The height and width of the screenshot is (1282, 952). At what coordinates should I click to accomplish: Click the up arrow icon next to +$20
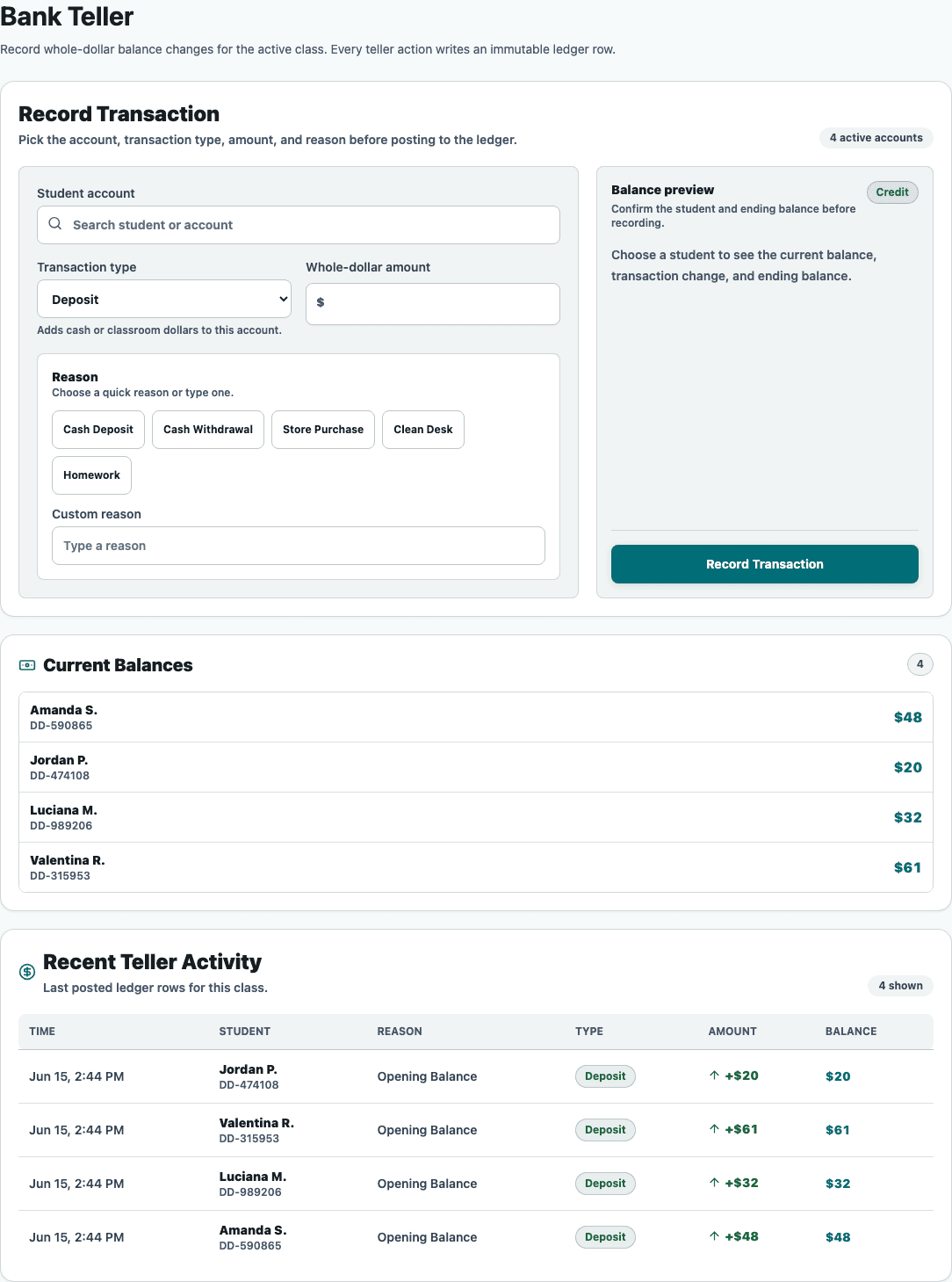(714, 1076)
